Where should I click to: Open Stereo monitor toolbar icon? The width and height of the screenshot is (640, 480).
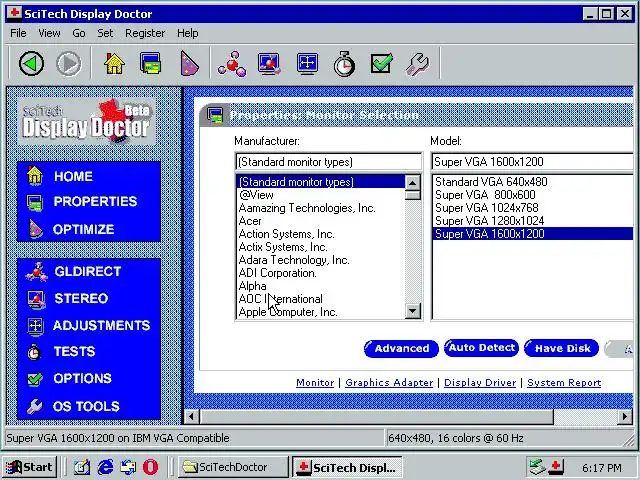(x=269, y=63)
